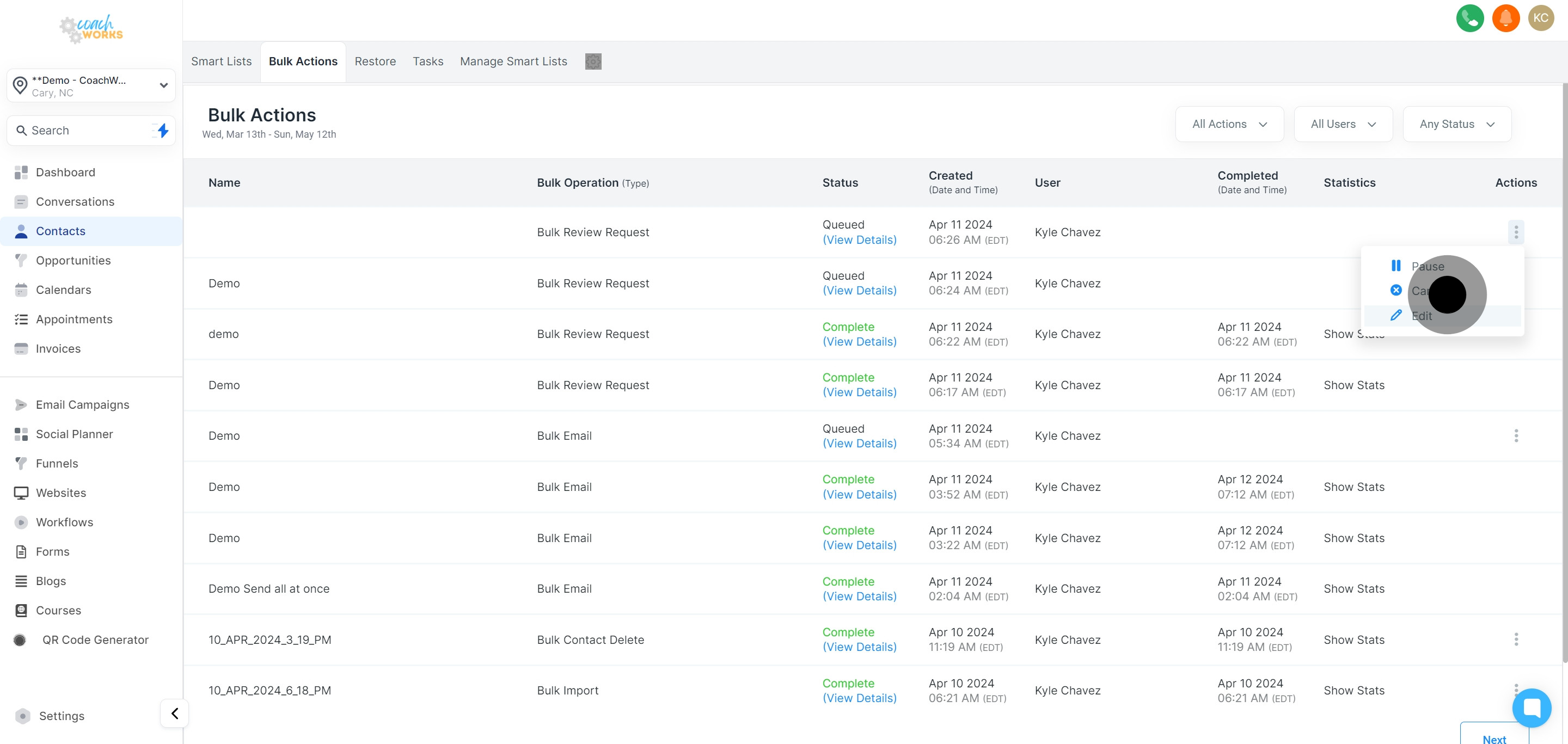This screenshot has width=1568, height=744.
Task: Click the gear icon beside Manage Smart Lists
Action: click(593, 62)
